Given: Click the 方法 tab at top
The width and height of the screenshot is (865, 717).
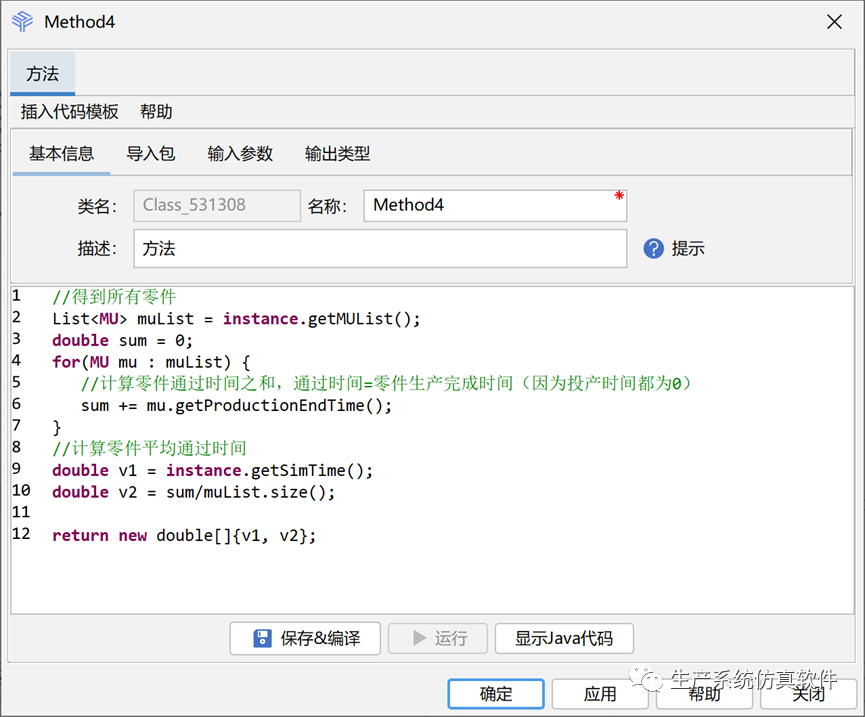Looking at the screenshot, I should [x=42, y=73].
